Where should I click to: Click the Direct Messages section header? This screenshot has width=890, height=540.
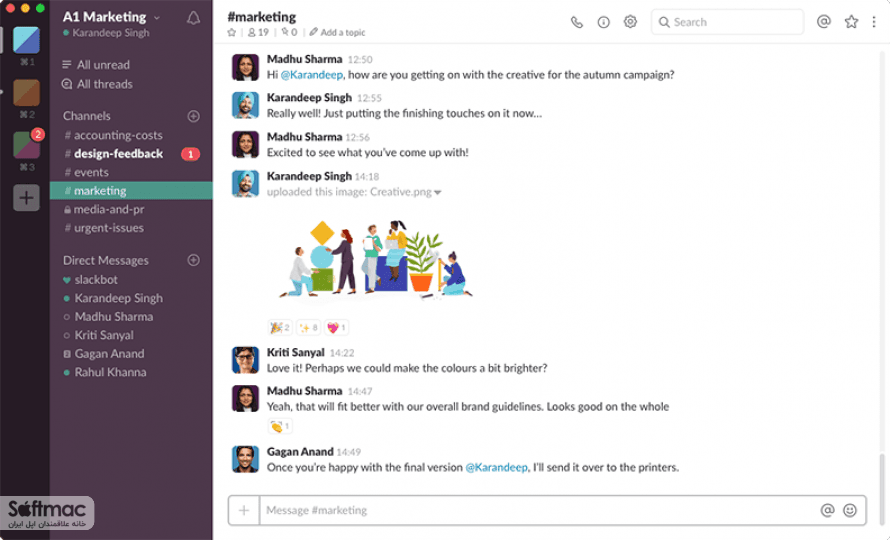(x=106, y=260)
